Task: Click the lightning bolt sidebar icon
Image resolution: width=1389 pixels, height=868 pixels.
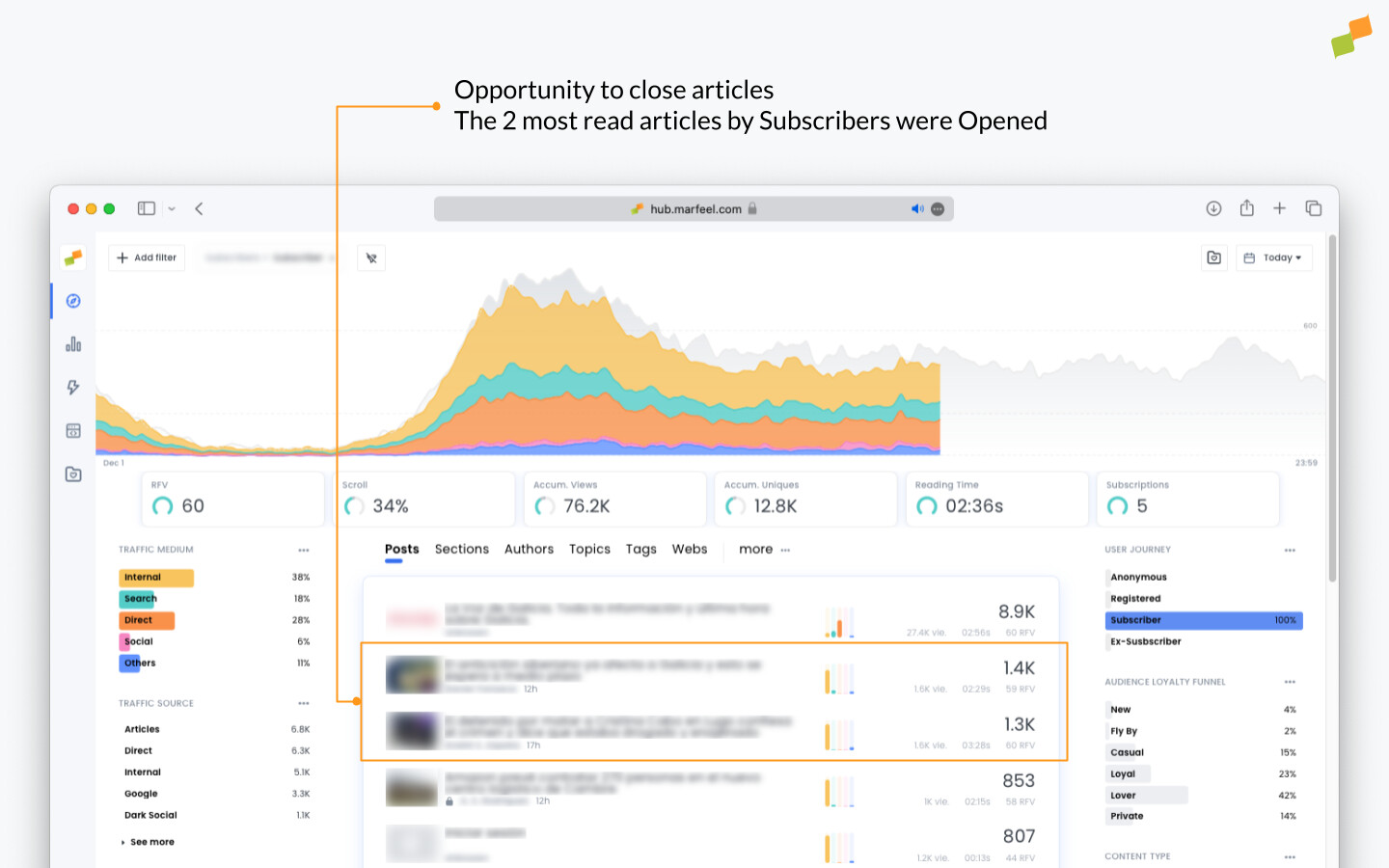Action: click(x=72, y=387)
